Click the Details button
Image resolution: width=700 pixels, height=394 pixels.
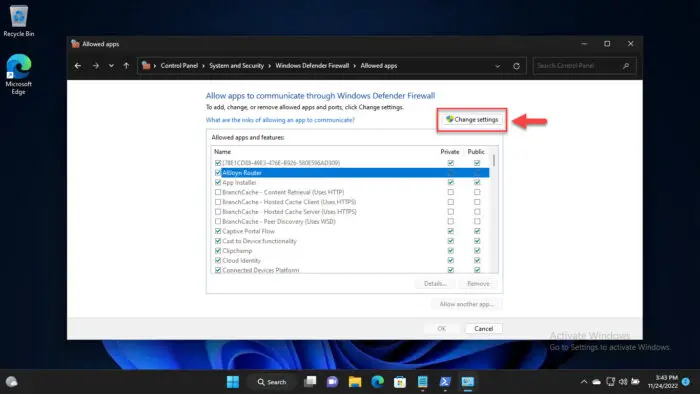[435, 284]
